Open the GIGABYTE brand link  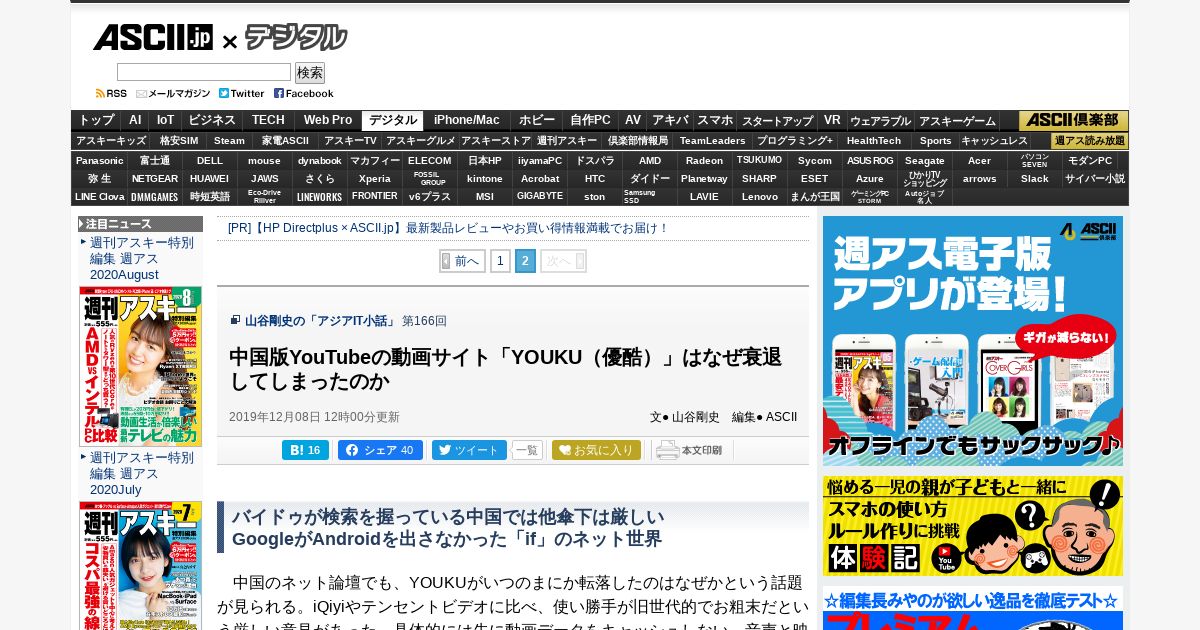coord(540,196)
